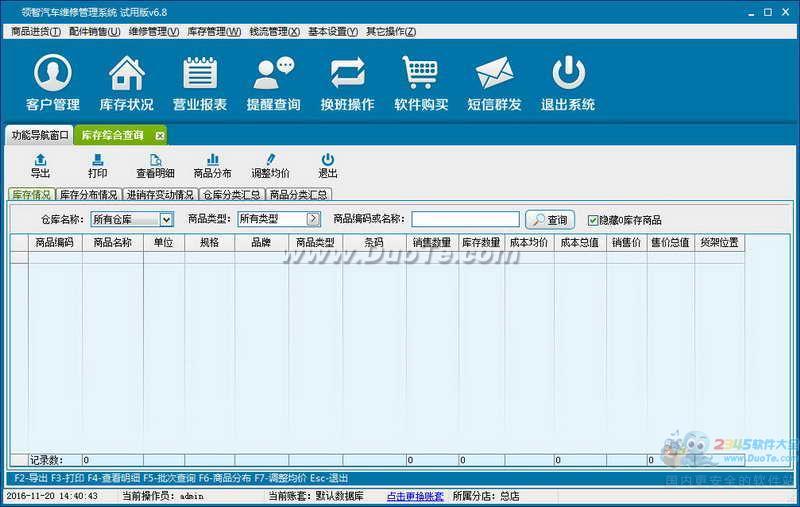
Task: Sort by 商品名称 column header
Action: 113,243
